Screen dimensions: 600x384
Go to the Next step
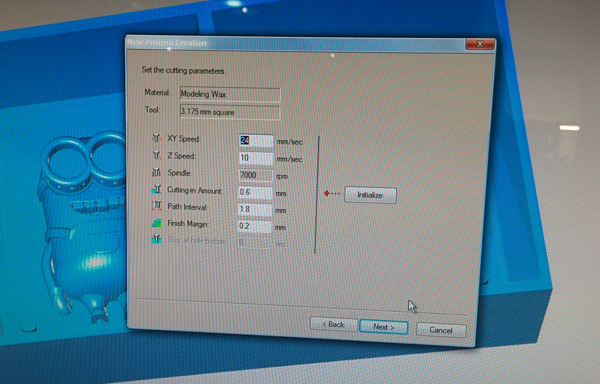click(x=384, y=327)
